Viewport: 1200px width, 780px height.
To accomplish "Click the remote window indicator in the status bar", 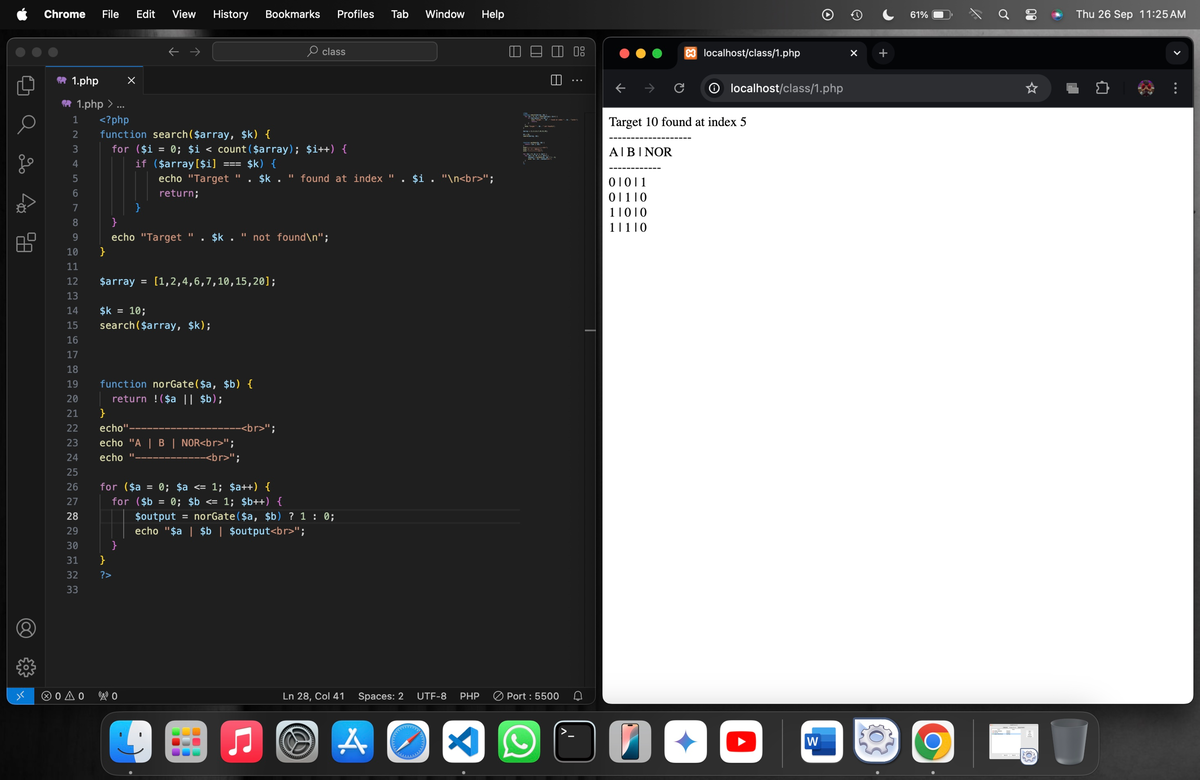I will click(21, 695).
